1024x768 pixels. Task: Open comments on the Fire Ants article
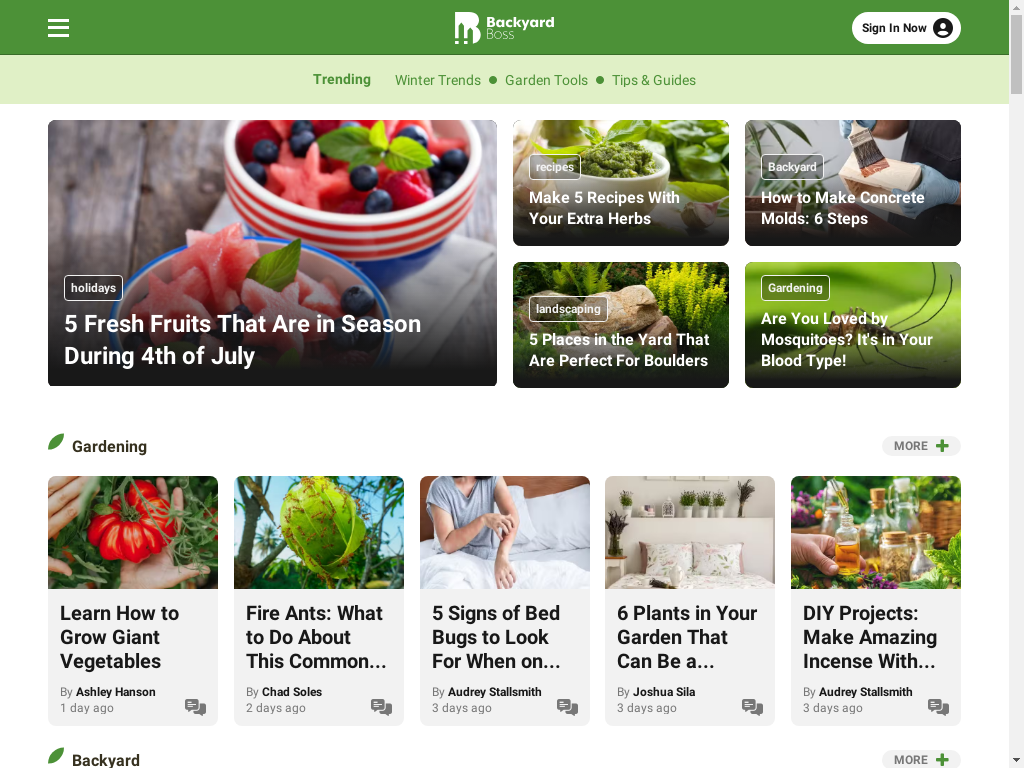pos(381,707)
